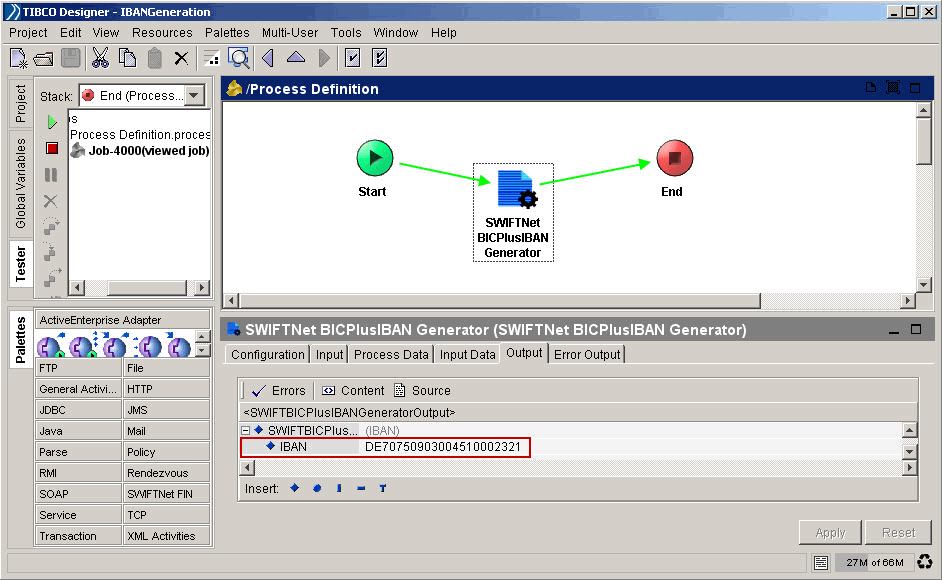This screenshot has width=942, height=580.
Task: Click the New Project toolbar icon
Action: [x=19, y=58]
